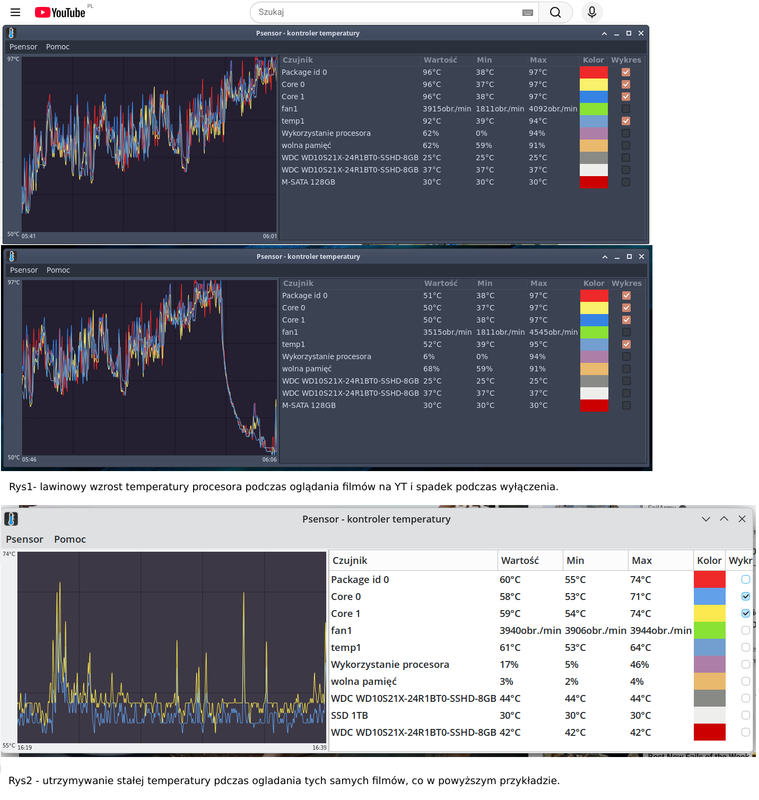Click yellow Core 1 color swatch in bottom window
The height and width of the screenshot is (800, 759).
click(x=710, y=613)
